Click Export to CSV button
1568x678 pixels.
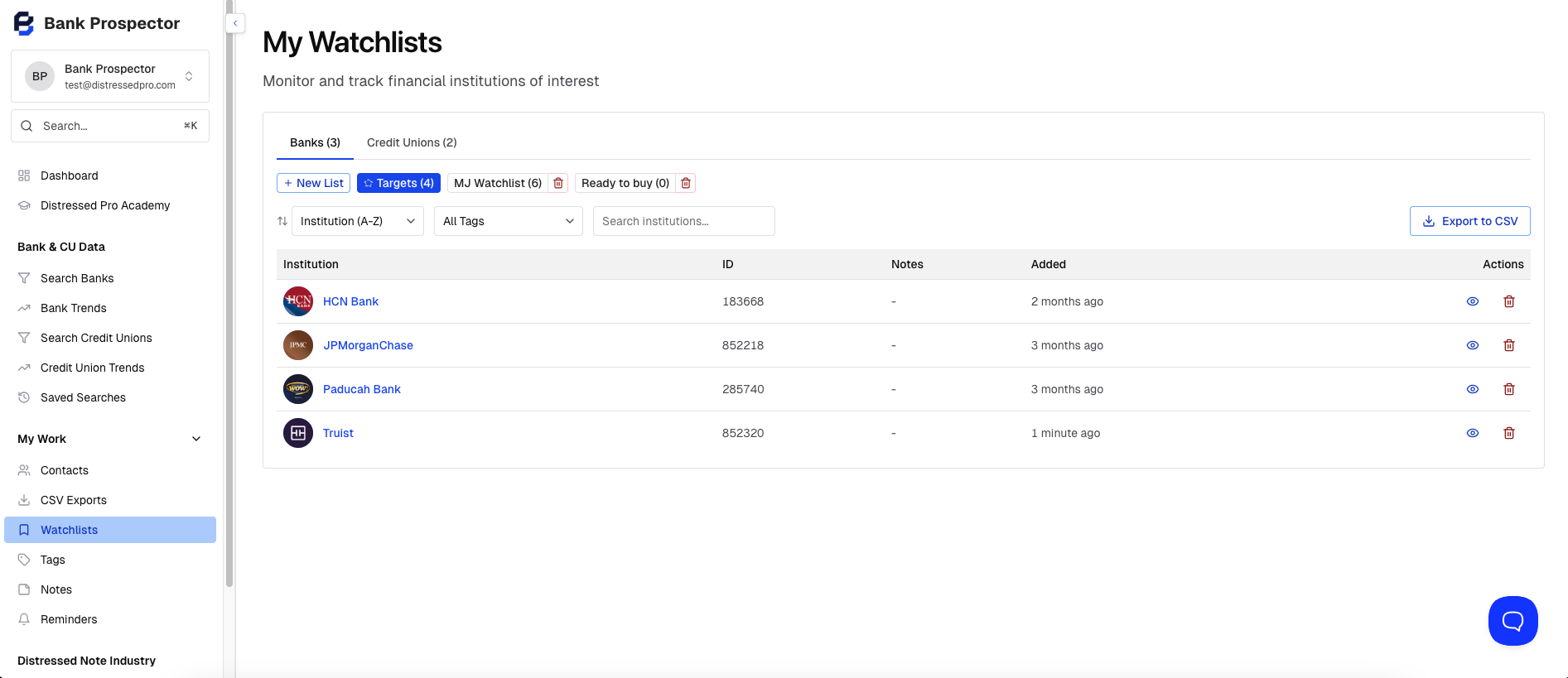pos(1469,221)
